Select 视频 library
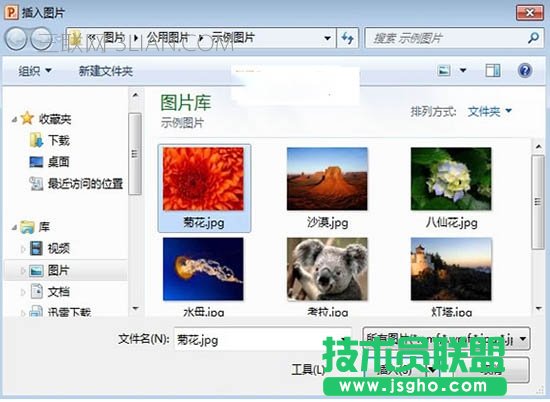The width and height of the screenshot is (550, 402). tap(59, 249)
